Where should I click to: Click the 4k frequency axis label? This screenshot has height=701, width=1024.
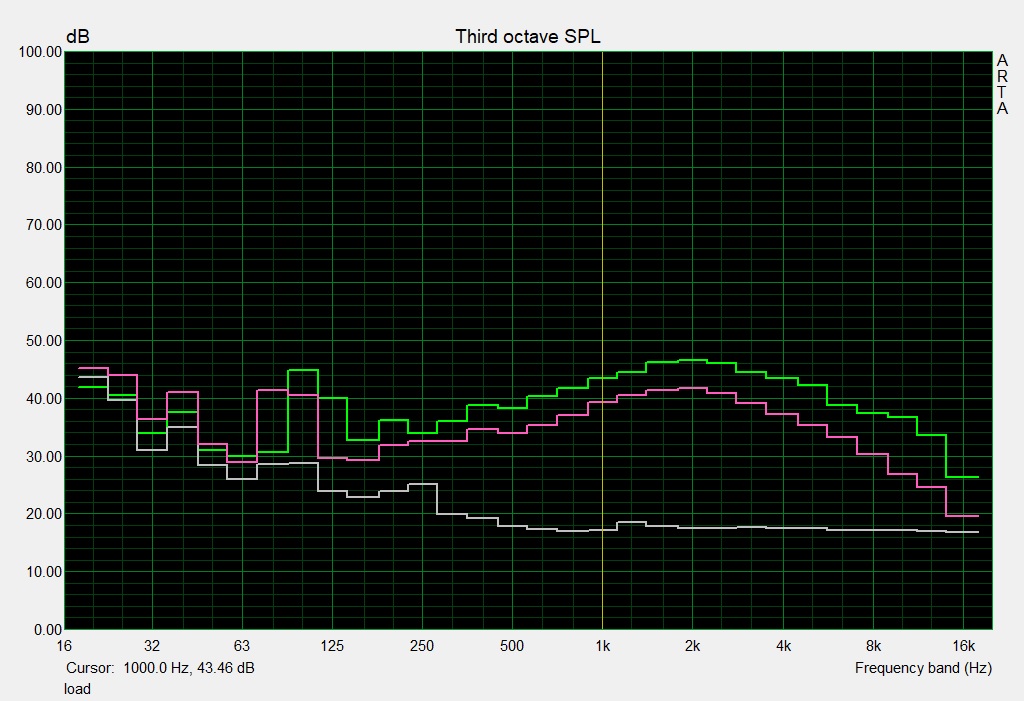783,646
